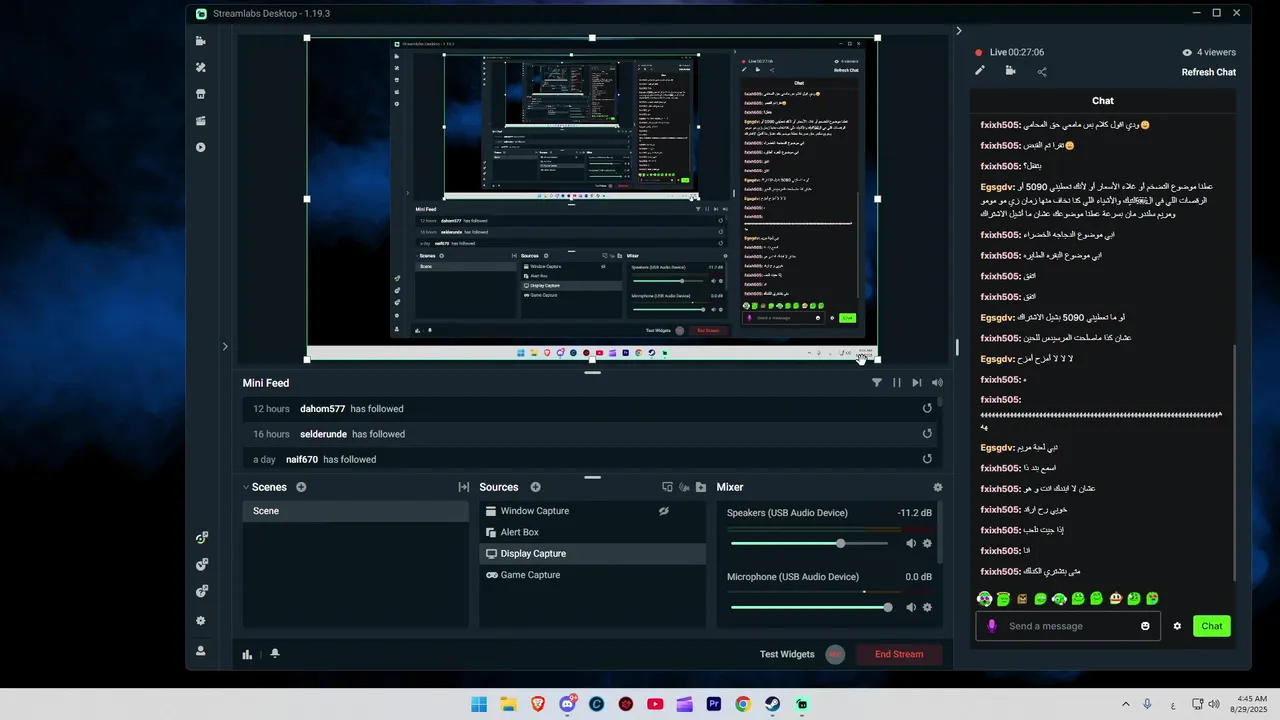Open Premiere Pro from the taskbar
This screenshot has height=720, width=1280.
pyautogui.click(x=714, y=704)
